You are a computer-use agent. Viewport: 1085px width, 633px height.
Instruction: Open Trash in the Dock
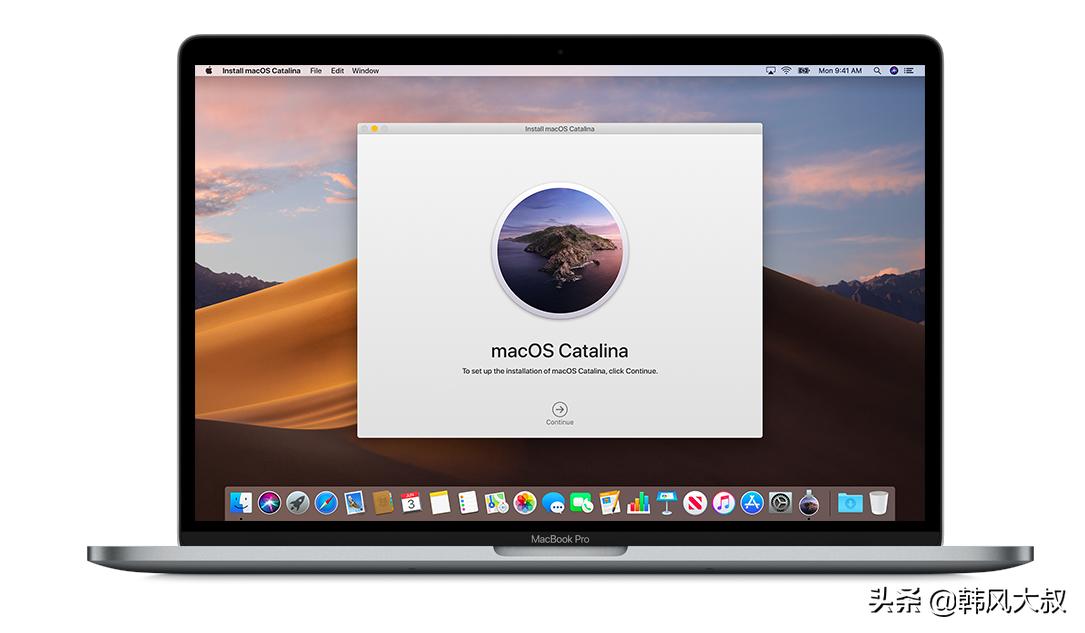(x=878, y=503)
